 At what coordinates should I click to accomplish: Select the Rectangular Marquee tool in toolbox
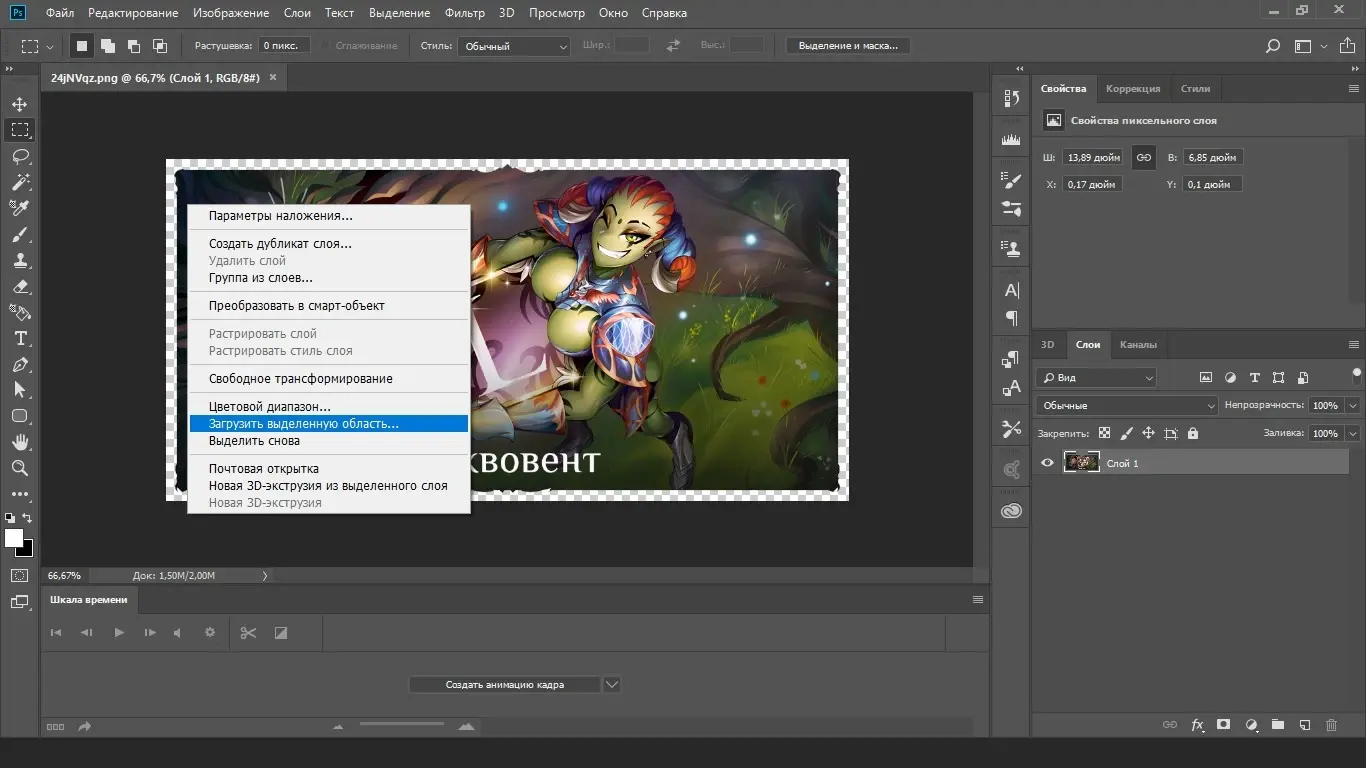pos(20,130)
